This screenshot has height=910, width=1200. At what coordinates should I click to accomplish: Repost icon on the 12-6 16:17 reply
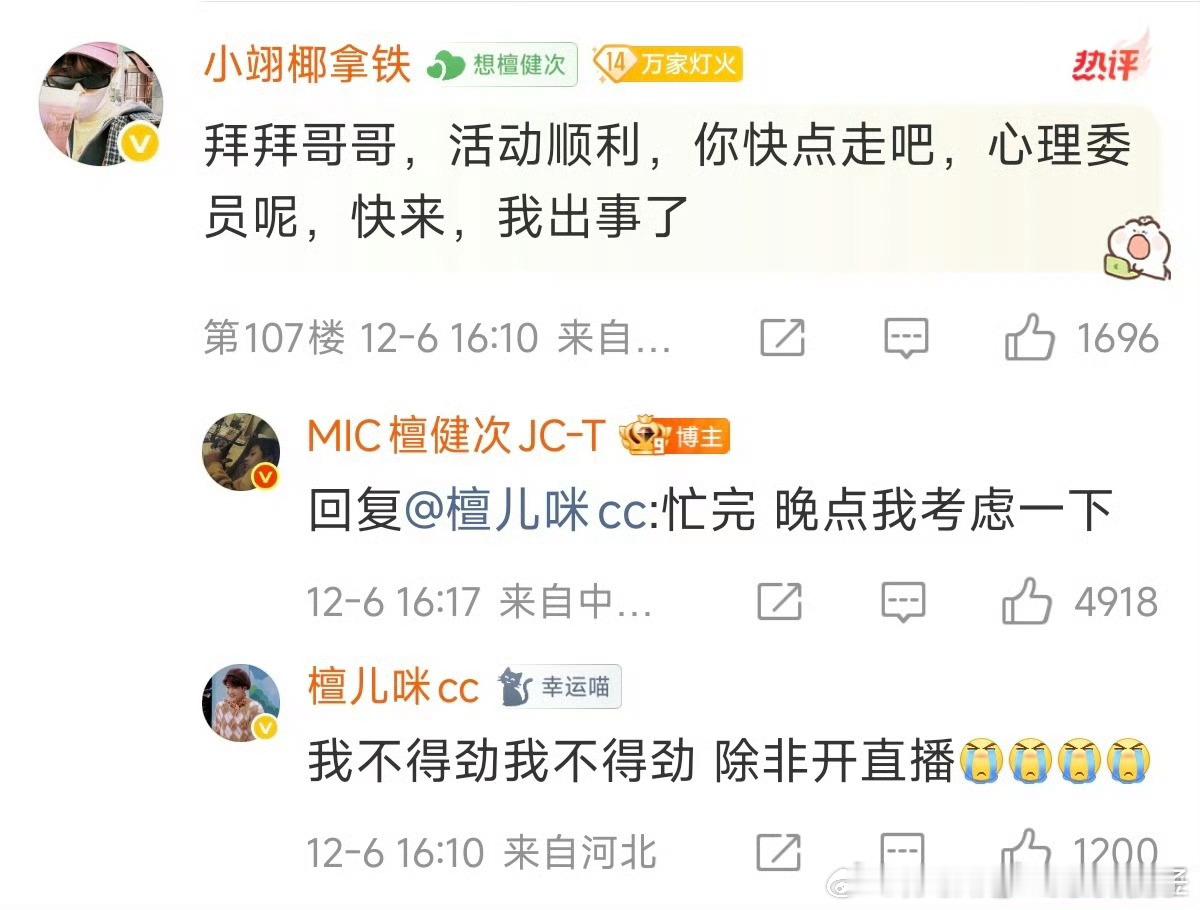(x=779, y=601)
